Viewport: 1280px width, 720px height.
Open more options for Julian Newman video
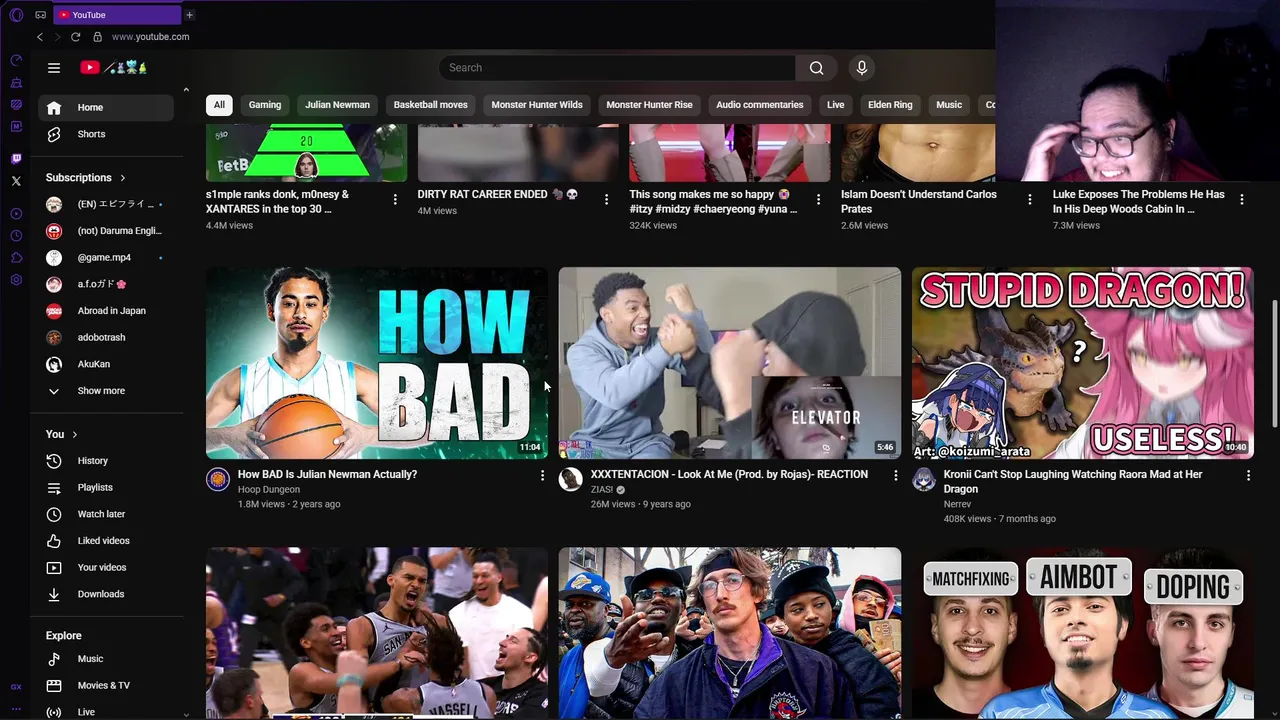542,476
